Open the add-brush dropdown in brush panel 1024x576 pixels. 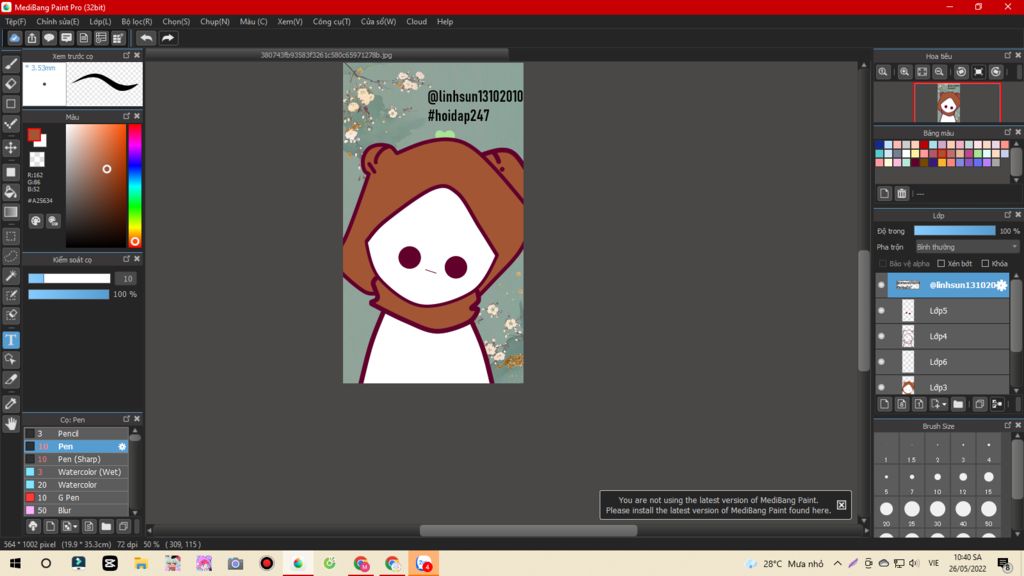[x=69, y=526]
